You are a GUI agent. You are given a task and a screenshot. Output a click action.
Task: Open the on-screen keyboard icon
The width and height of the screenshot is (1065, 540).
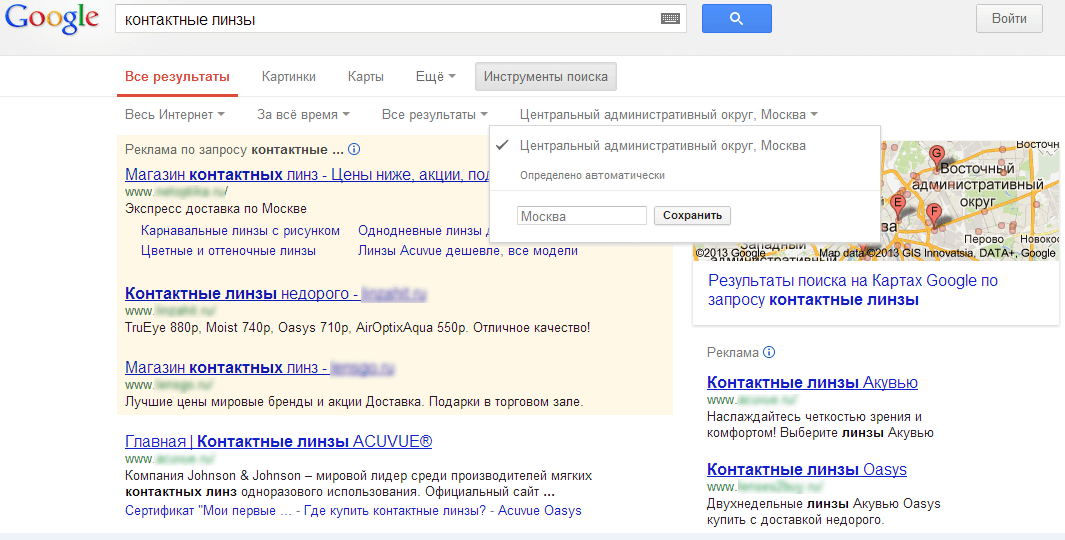670,19
